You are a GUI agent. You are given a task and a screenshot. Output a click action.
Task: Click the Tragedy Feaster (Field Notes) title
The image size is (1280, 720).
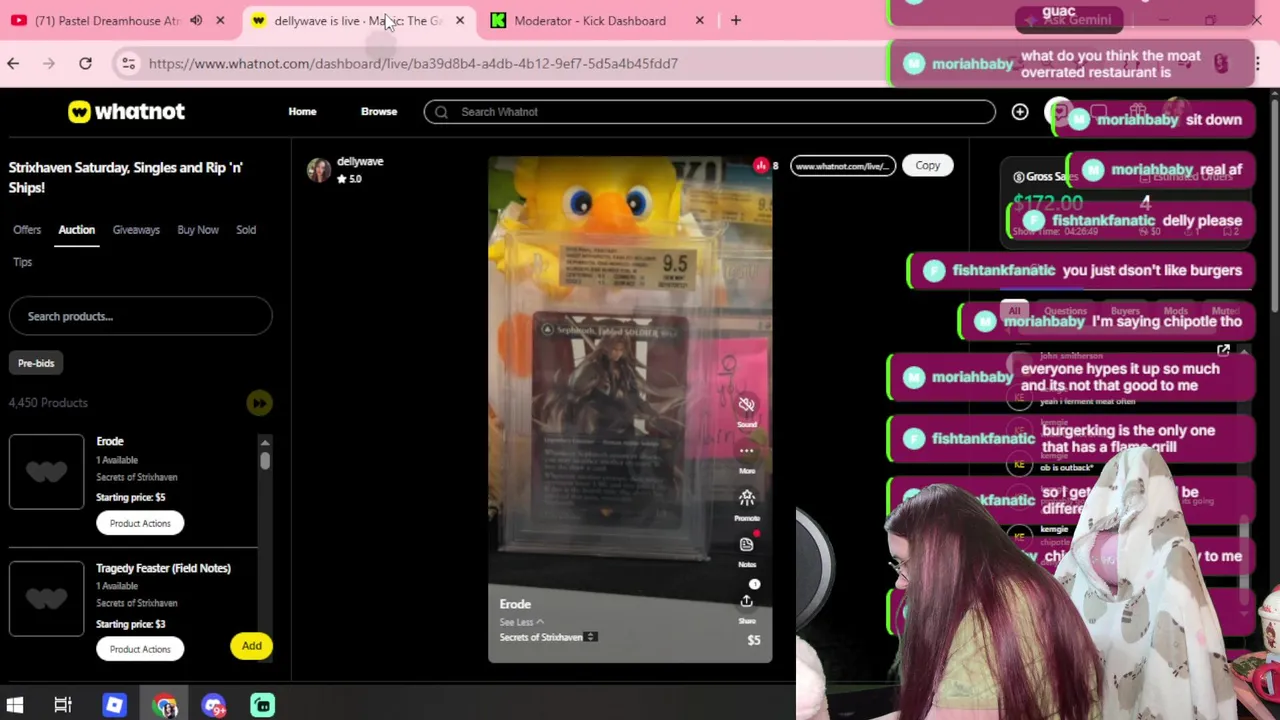click(163, 568)
